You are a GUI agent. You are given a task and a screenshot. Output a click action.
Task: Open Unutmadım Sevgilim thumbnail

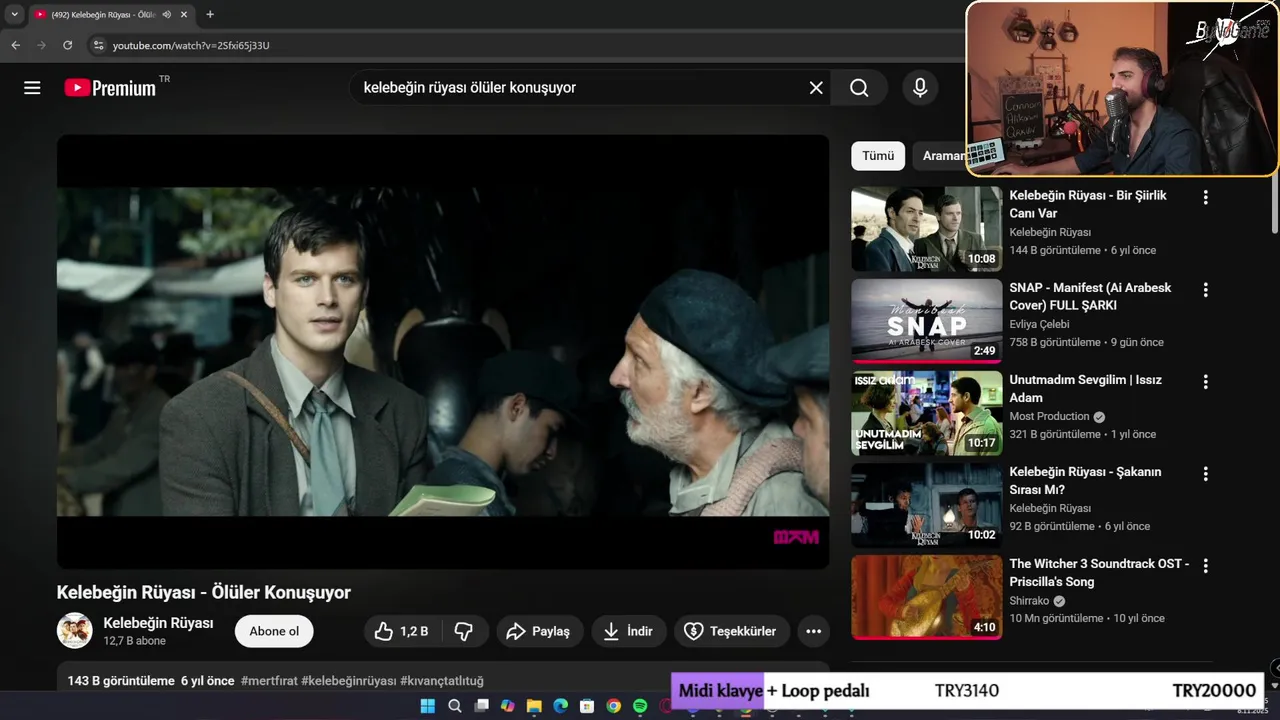click(927, 413)
